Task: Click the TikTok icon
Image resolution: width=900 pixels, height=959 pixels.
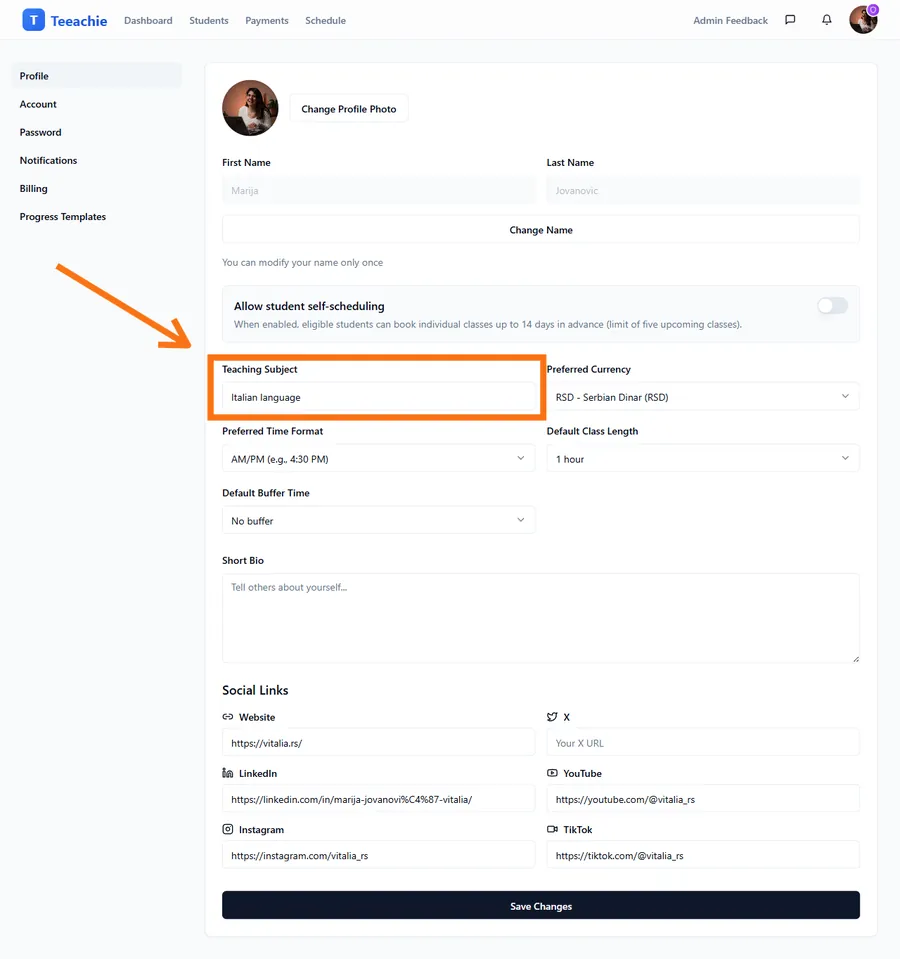Action: [553, 829]
